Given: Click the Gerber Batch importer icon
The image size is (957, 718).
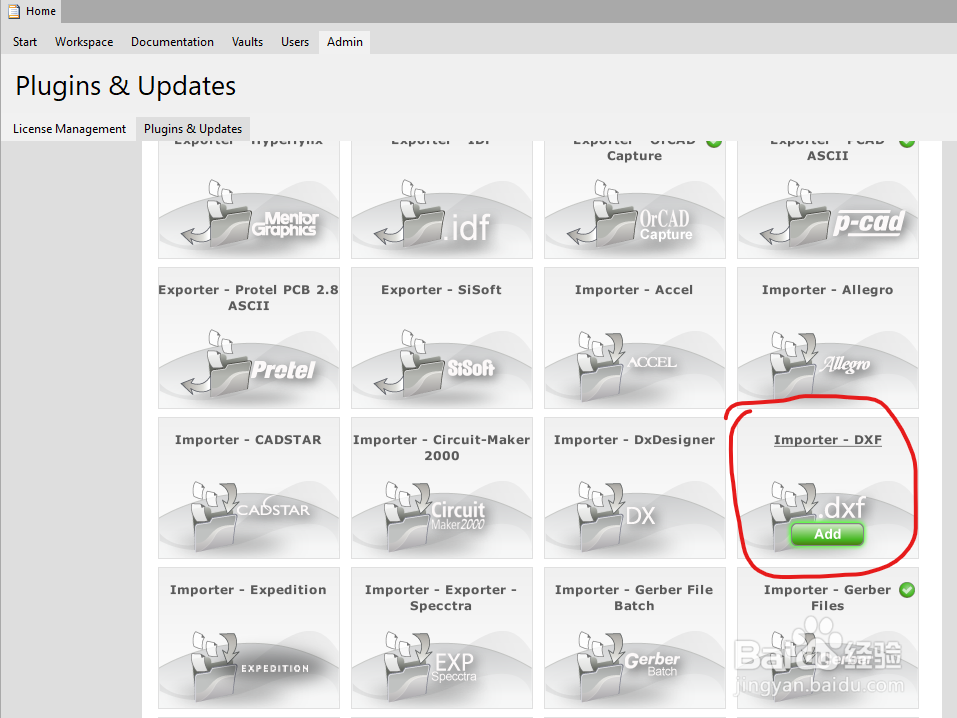Looking at the screenshot, I should (630, 666).
